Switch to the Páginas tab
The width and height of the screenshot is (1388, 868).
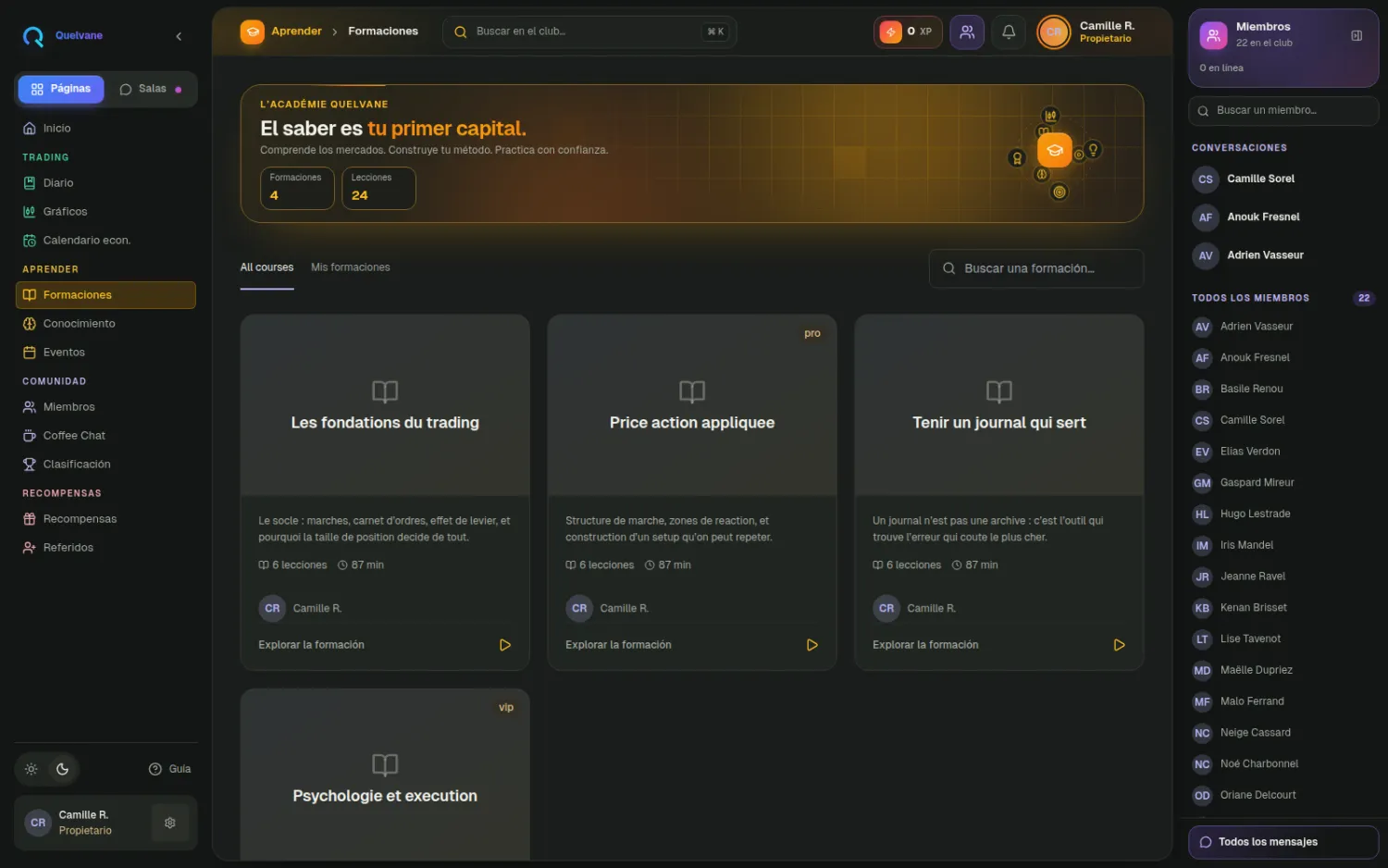pyautogui.click(x=61, y=89)
